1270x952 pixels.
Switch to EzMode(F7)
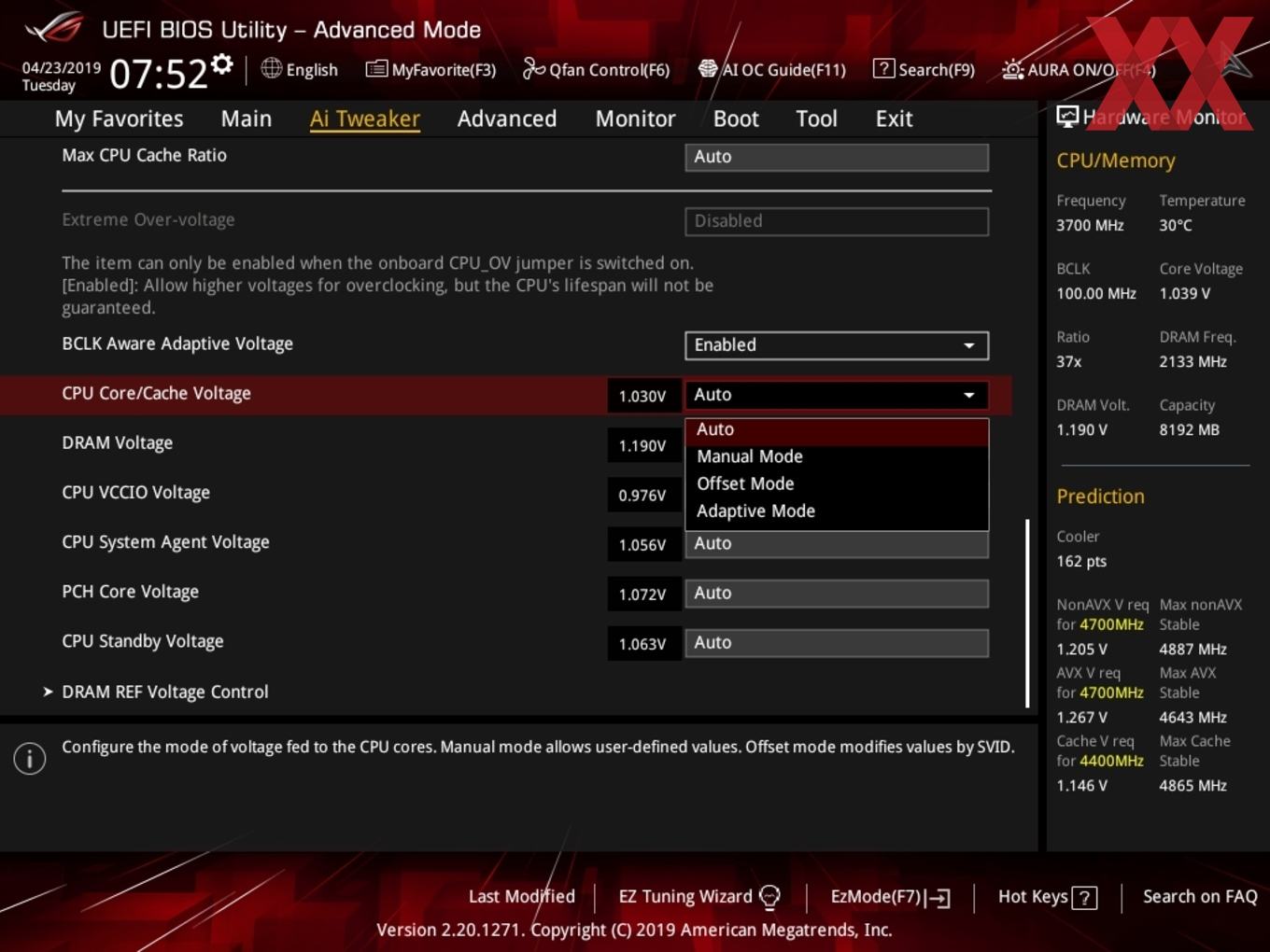[x=890, y=897]
